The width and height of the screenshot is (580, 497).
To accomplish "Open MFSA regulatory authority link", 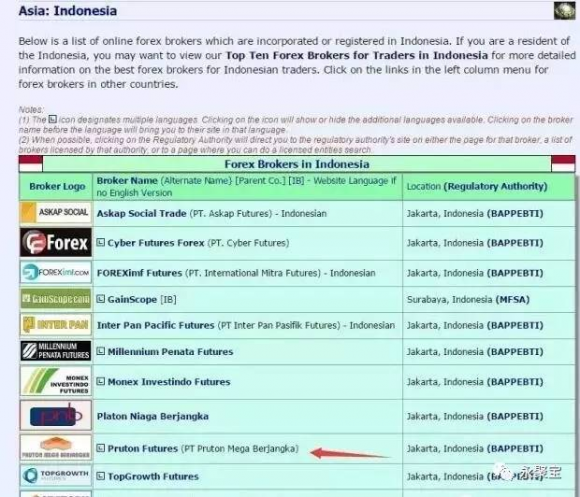I will 512,299.
